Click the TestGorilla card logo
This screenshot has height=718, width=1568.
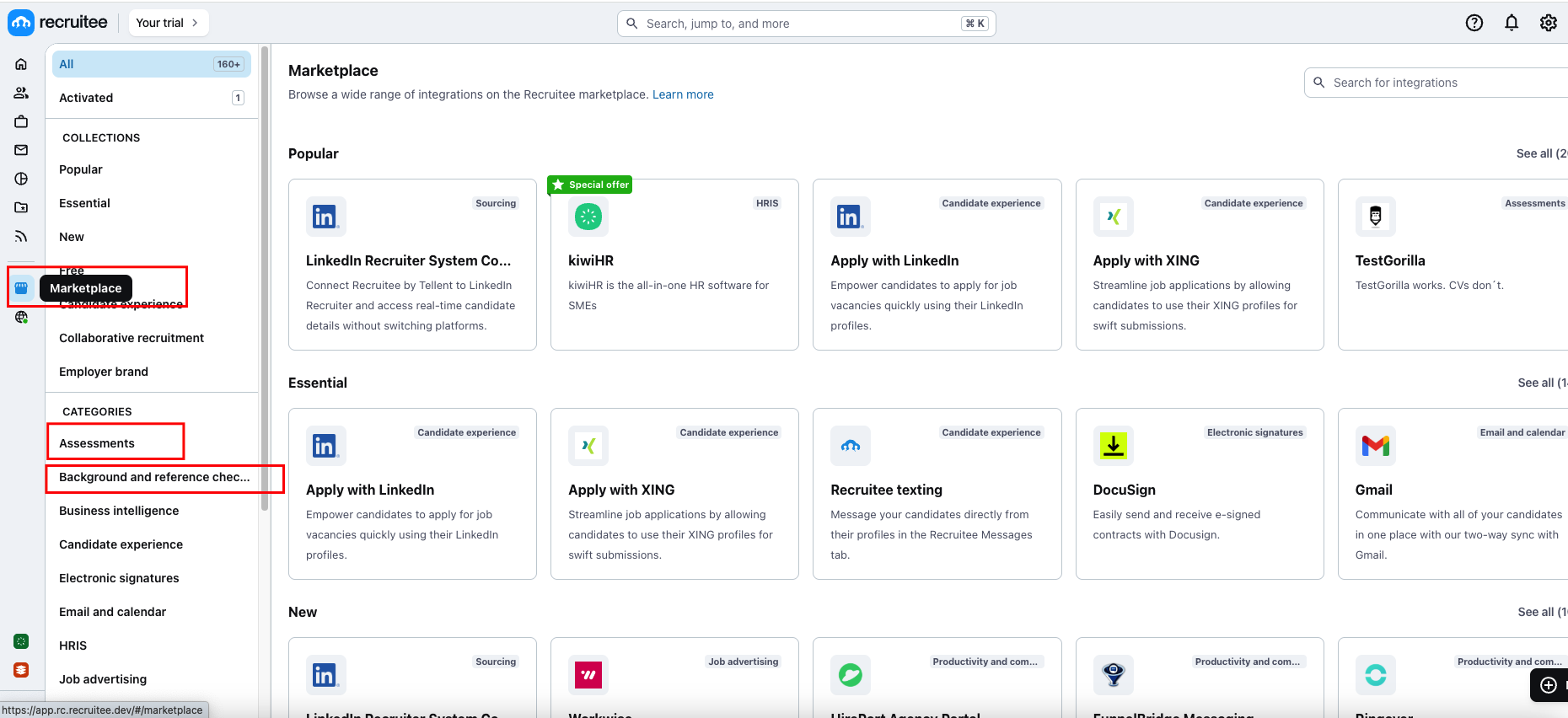pyautogui.click(x=1376, y=217)
